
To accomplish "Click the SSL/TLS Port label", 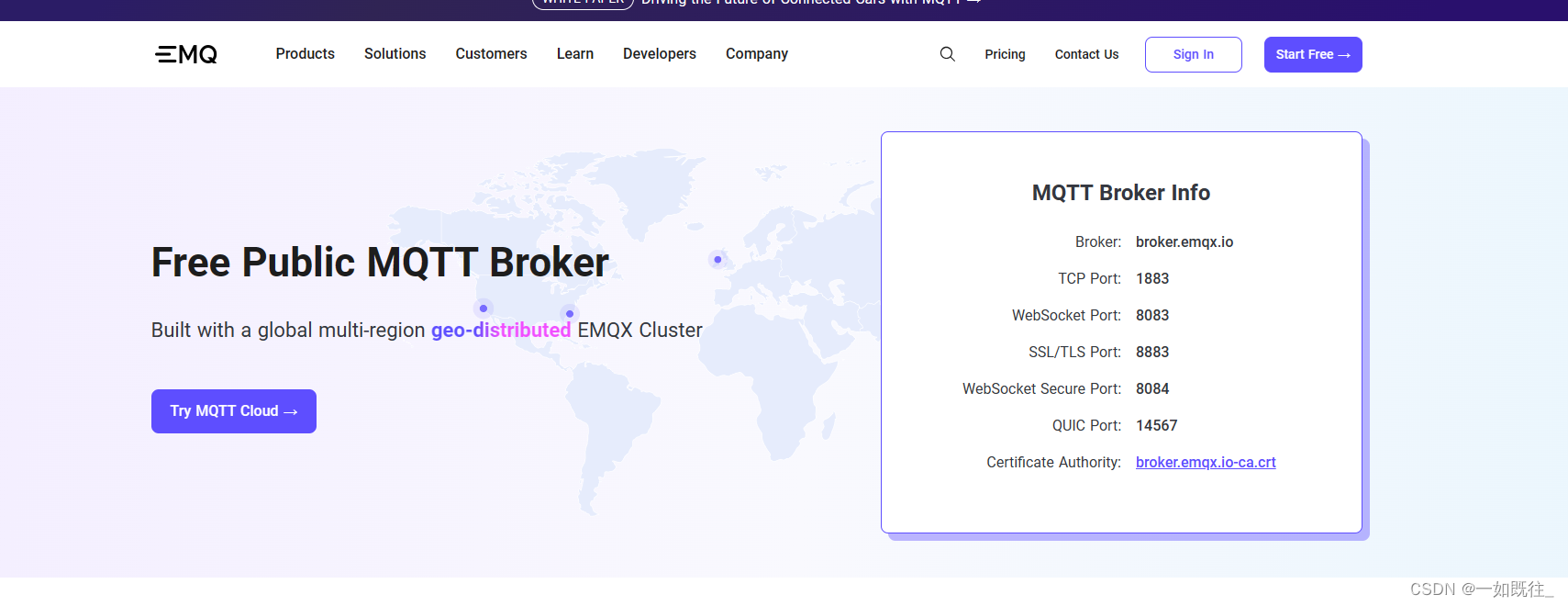I will 1074,353.
